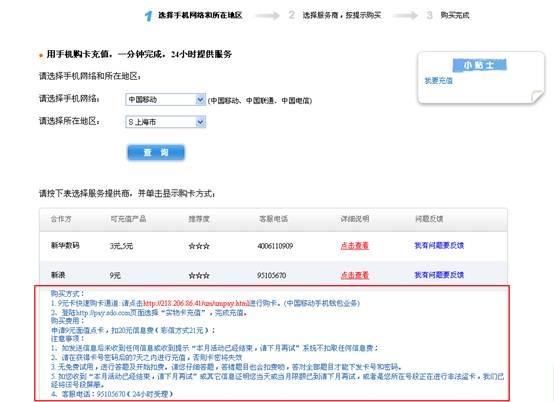This screenshot has height=402, width=554.
Task: Click 点击查看 for 新华数码 row
Action: 355,246
